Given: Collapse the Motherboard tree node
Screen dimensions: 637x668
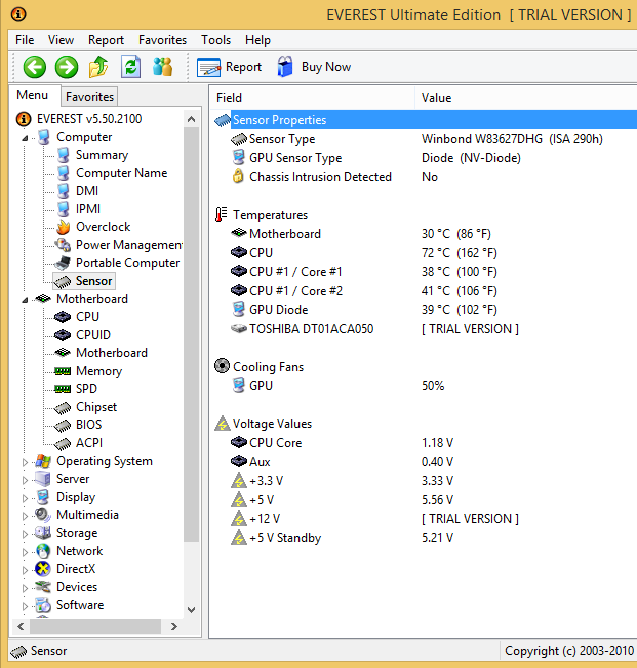Looking at the screenshot, I should tap(25, 300).
